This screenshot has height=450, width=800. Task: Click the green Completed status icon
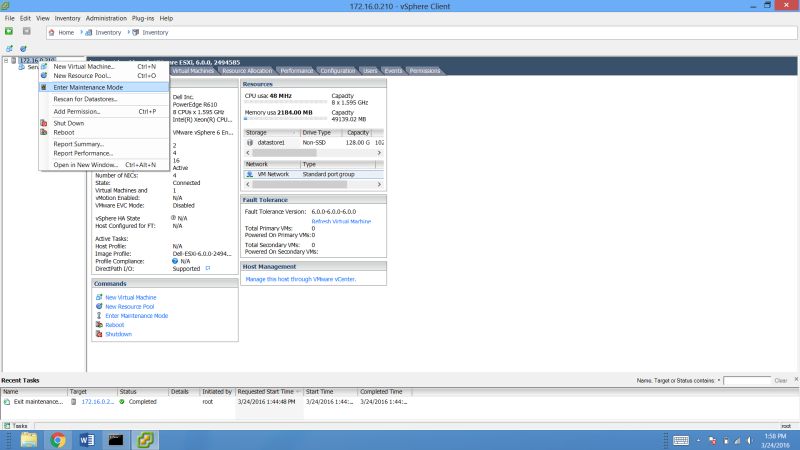[122, 402]
